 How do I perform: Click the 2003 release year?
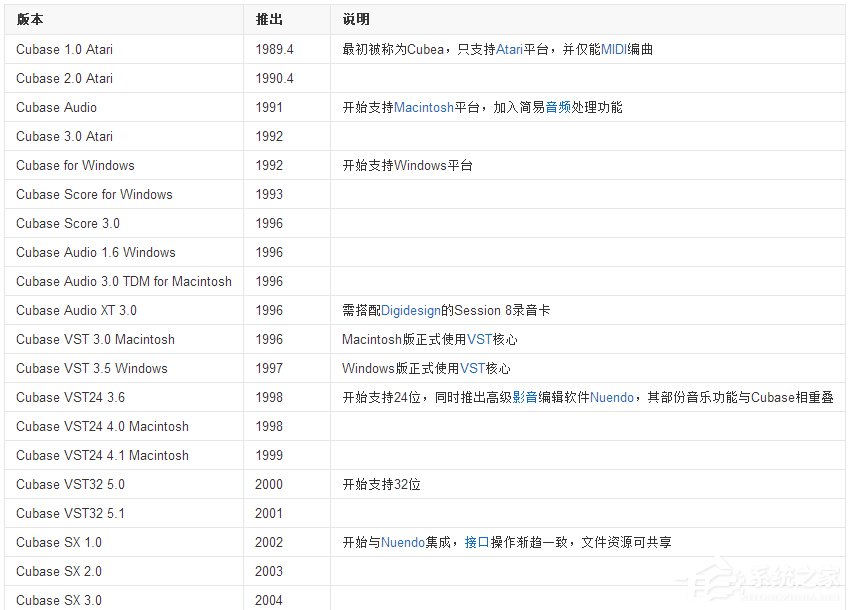click(x=269, y=571)
